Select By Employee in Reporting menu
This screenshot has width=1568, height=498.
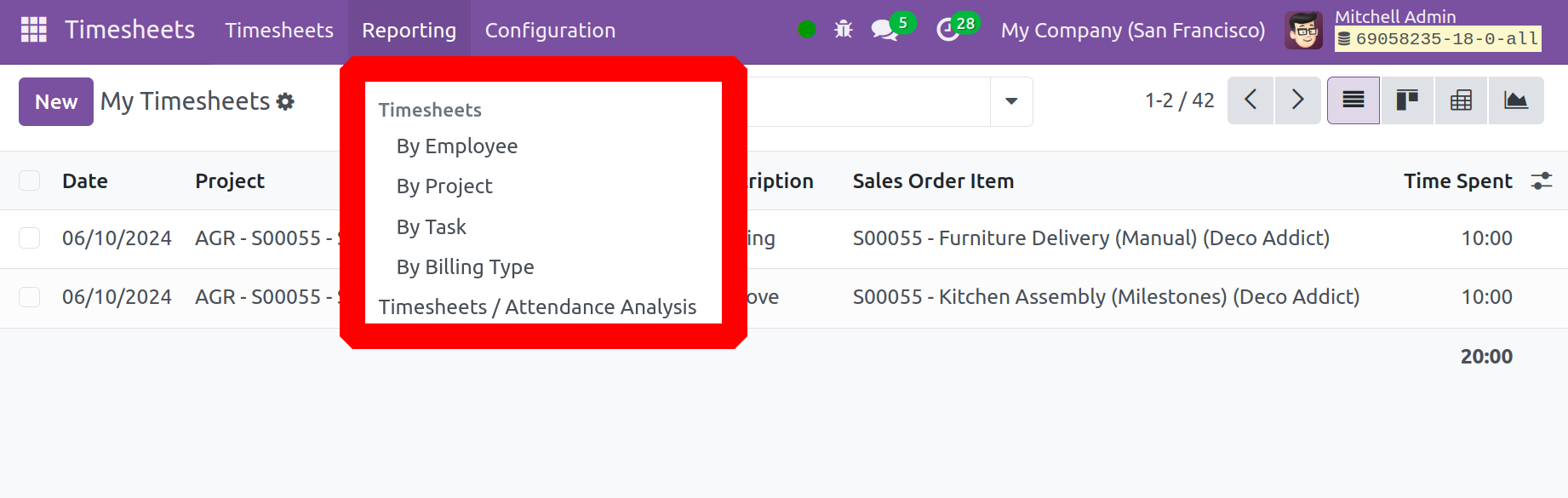[457, 146]
